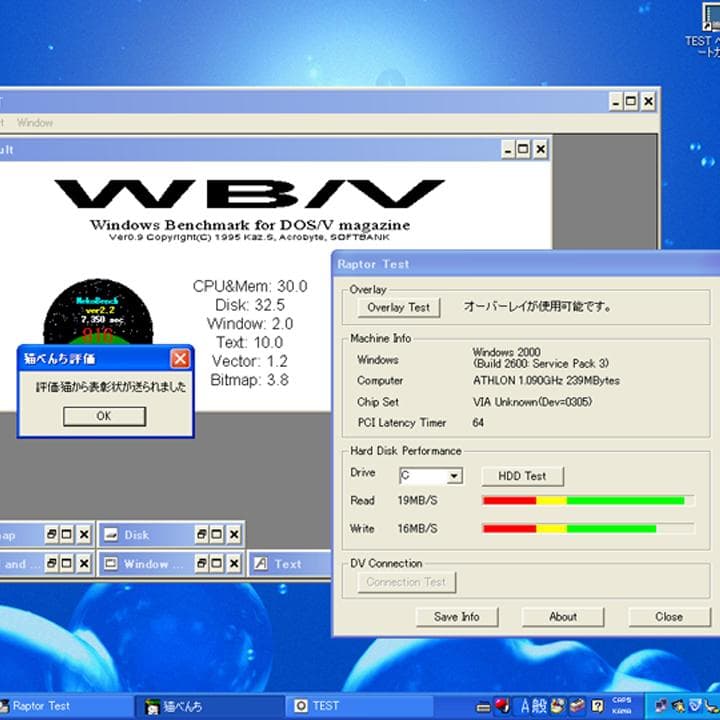Viewport: 720px width, 720px height.
Task: Restore the minimized Window child window
Action: [201, 563]
